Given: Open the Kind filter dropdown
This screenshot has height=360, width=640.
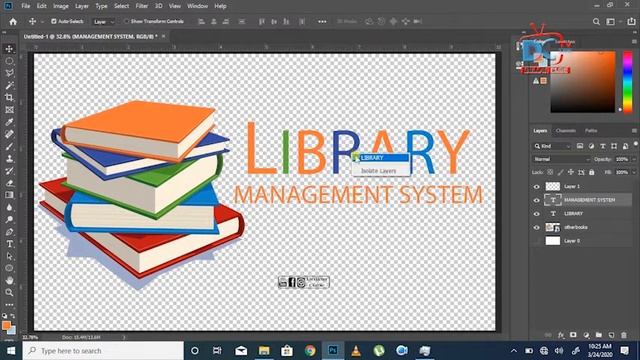Looking at the screenshot, I should [553, 146].
